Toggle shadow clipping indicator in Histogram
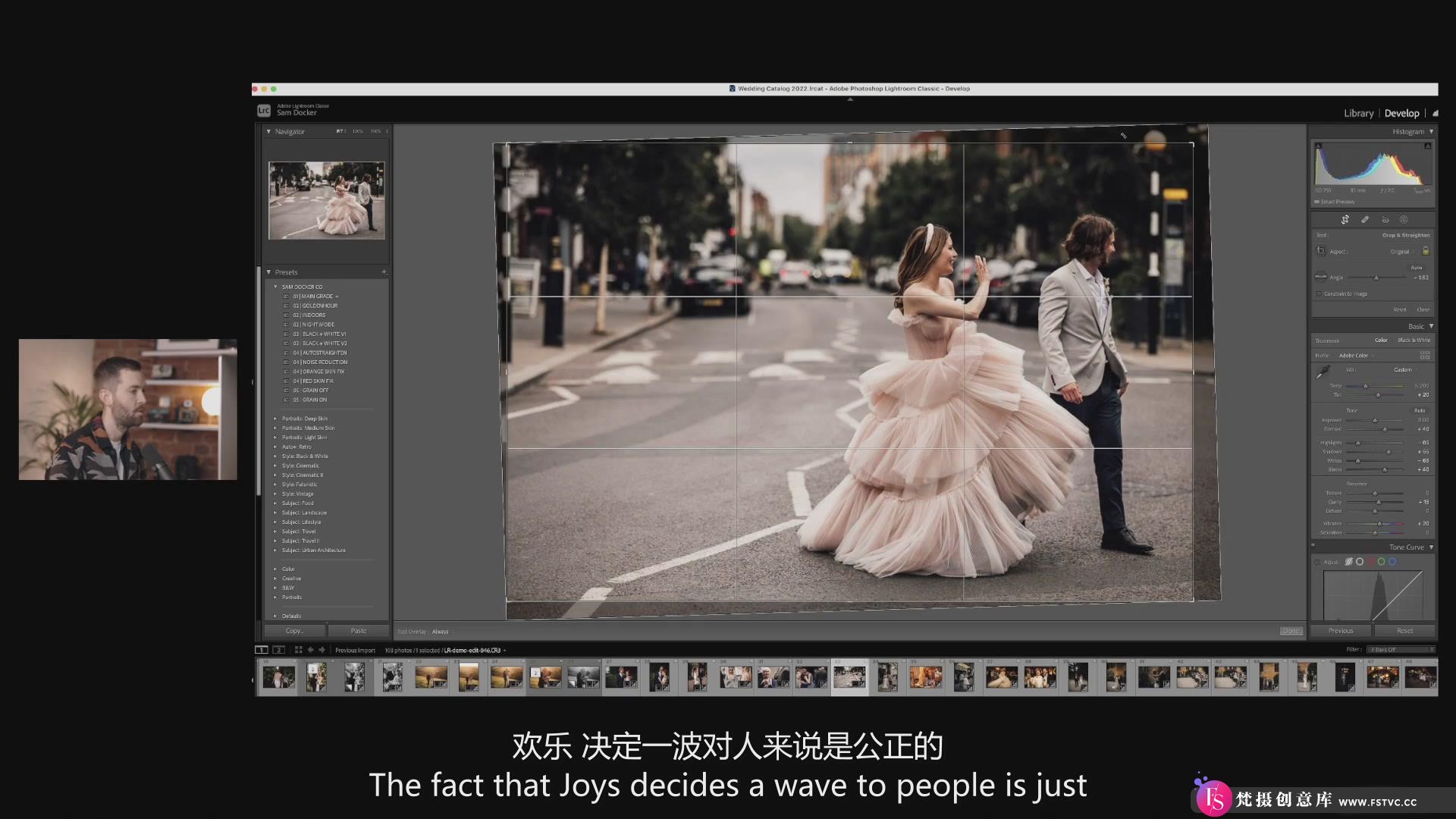Screen dimensions: 1456x819 point(1318,146)
